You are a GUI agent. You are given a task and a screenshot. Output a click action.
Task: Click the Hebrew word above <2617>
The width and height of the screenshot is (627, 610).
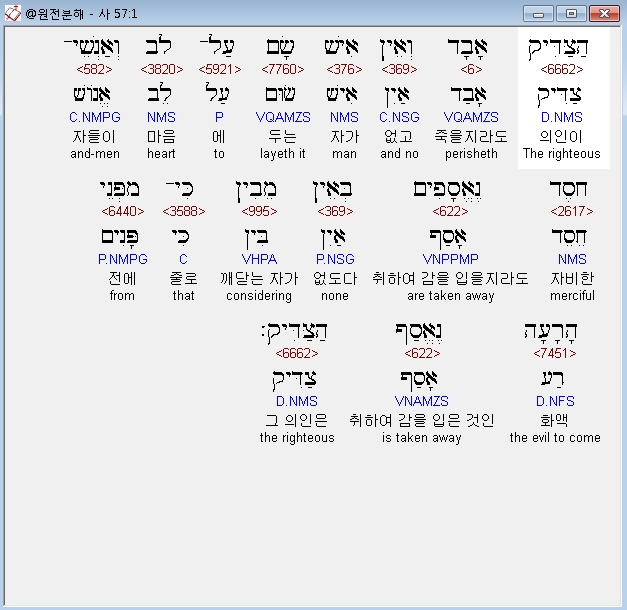coord(568,189)
